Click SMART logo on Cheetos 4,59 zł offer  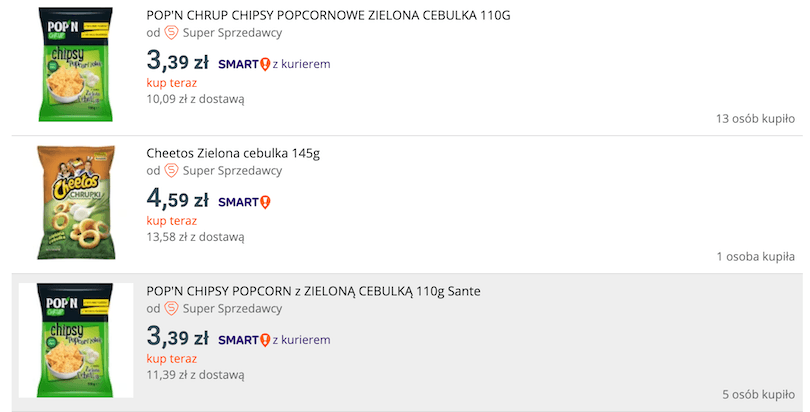[244, 202]
